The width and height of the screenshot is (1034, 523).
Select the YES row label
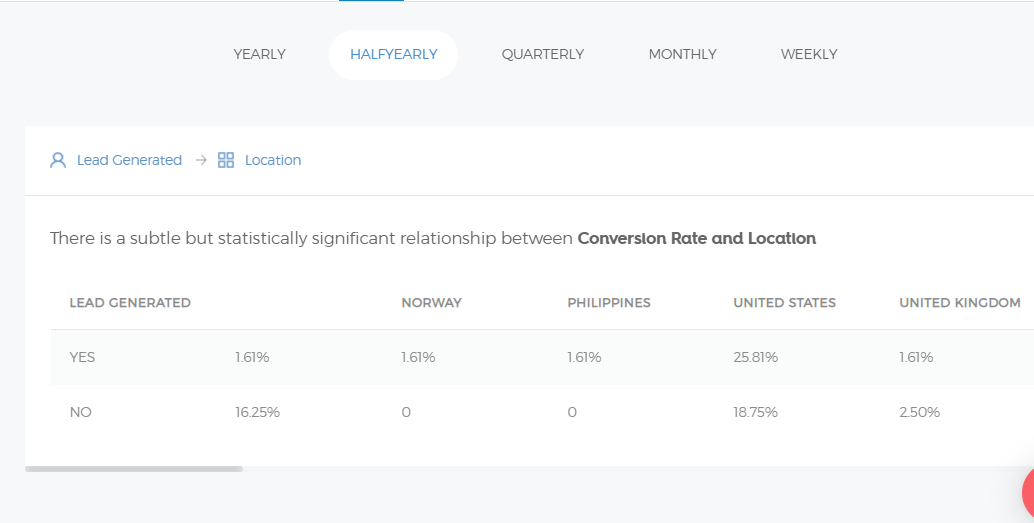click(x=83, y=357)
